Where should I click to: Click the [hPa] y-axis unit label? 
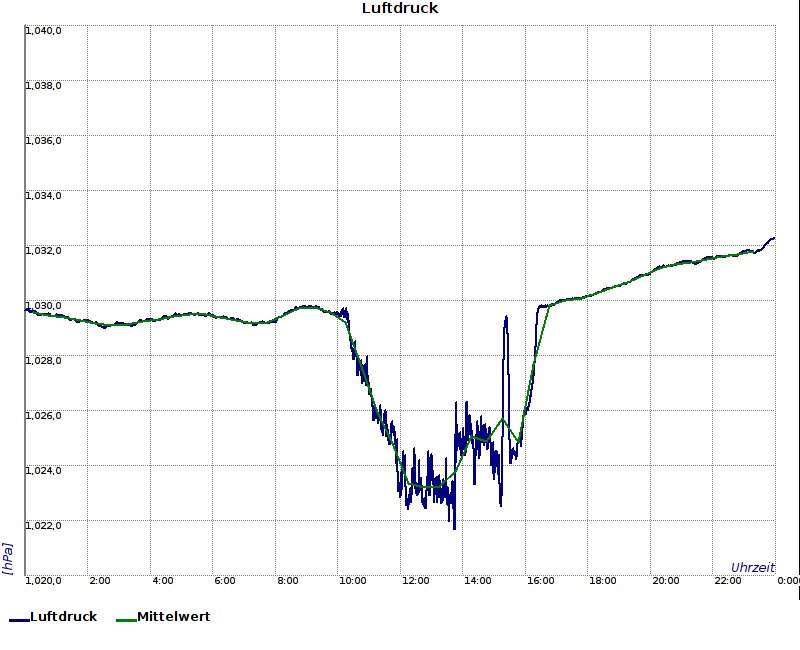[x=8, y=559]
